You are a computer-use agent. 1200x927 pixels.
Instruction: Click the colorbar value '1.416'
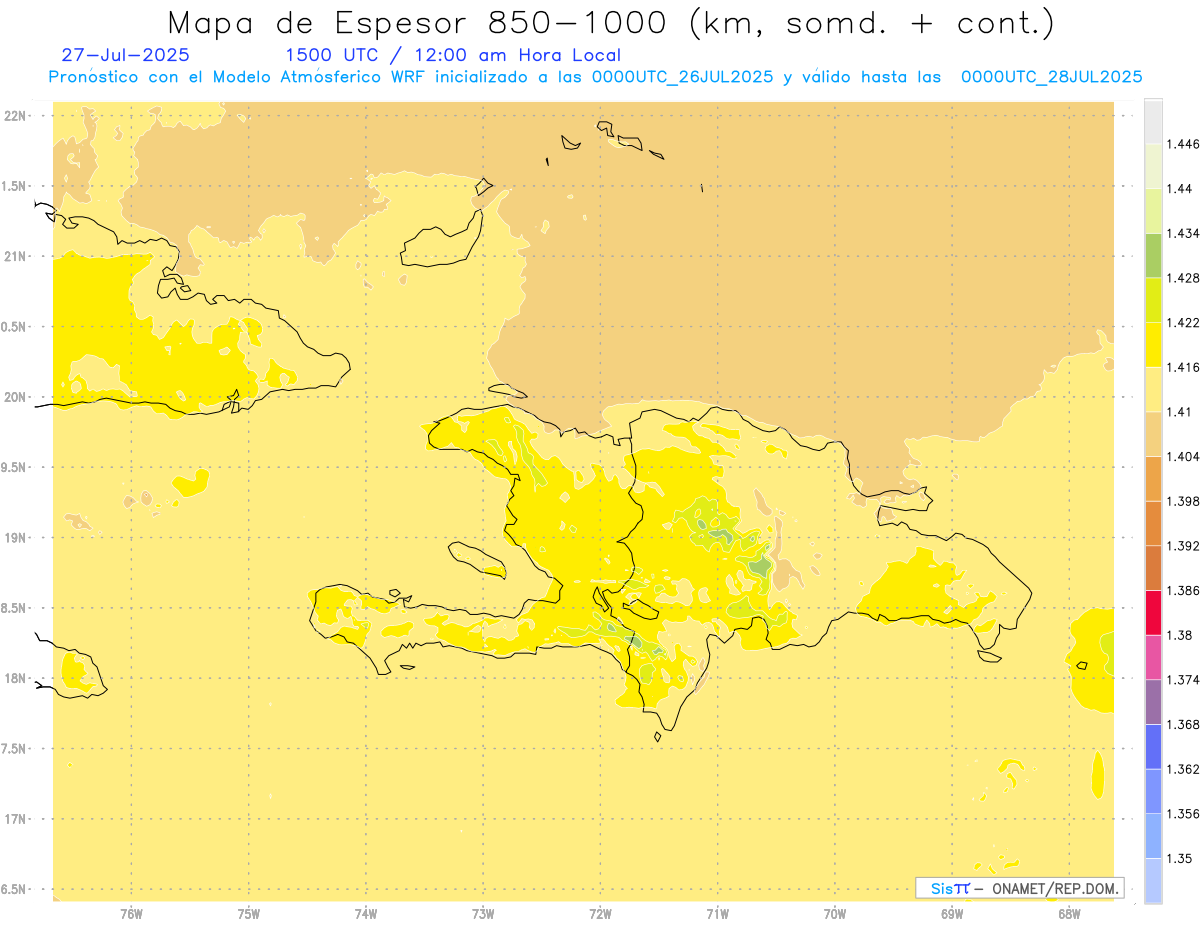point(1185,367)
